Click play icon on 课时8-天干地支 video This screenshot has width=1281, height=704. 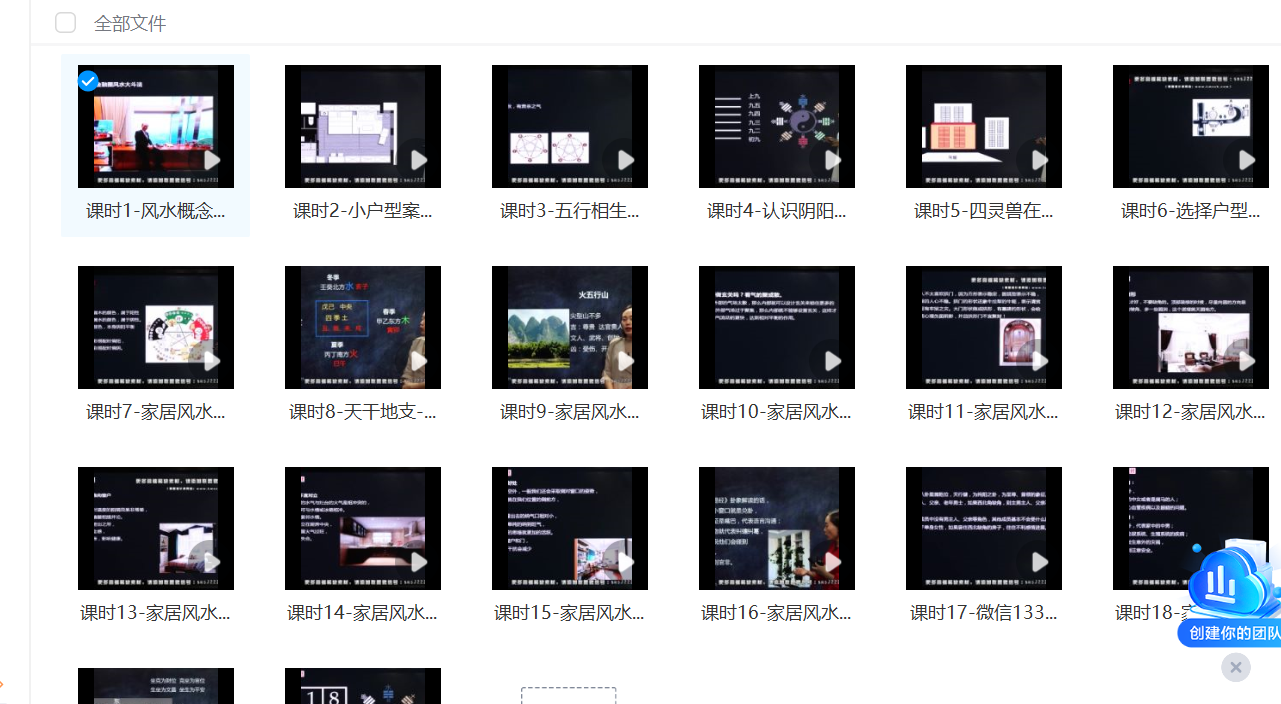click(419, 361)
